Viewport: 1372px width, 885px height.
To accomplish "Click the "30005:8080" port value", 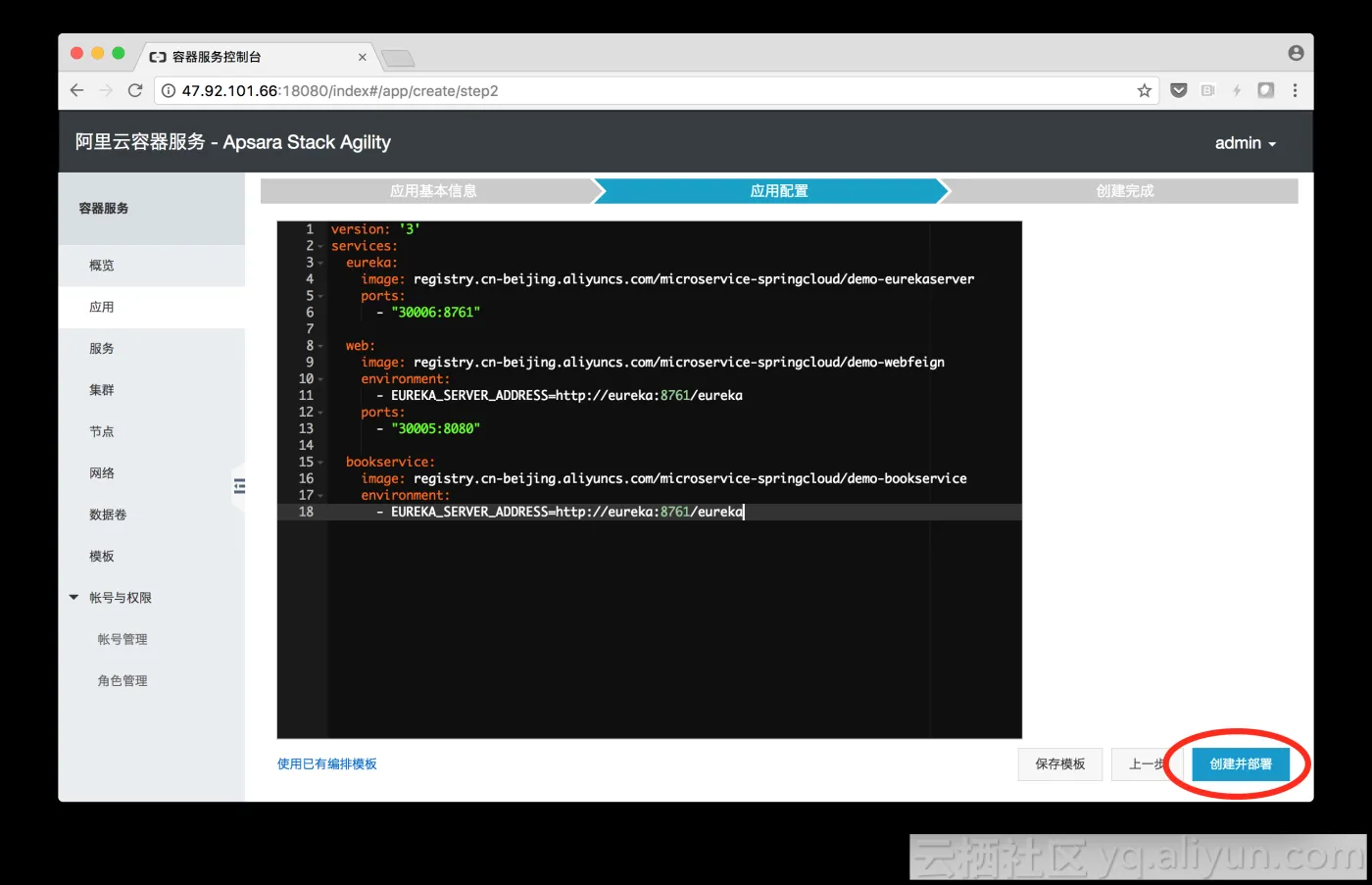I will coord(435,429).
